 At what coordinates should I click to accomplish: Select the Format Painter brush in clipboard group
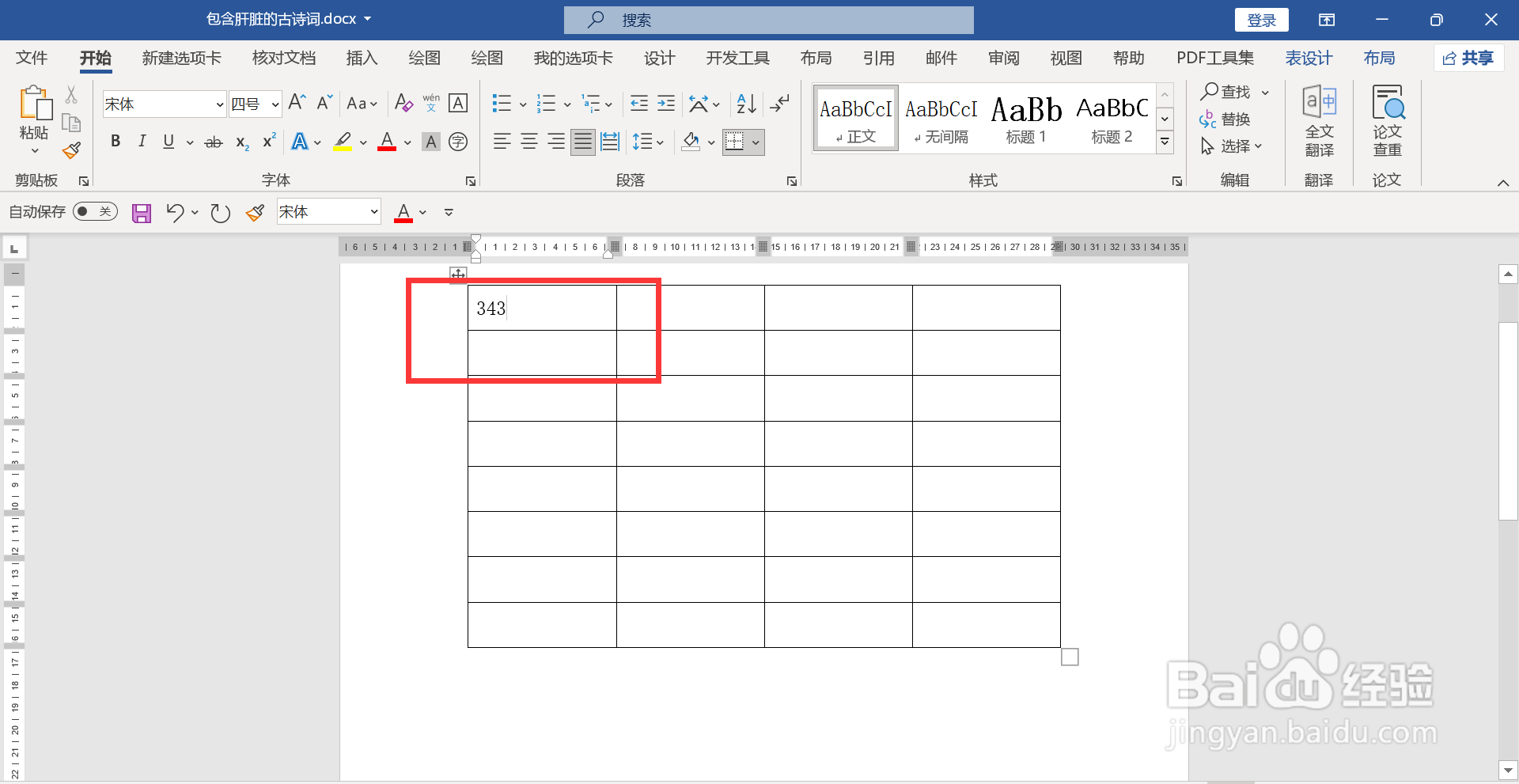pos(72,150)
